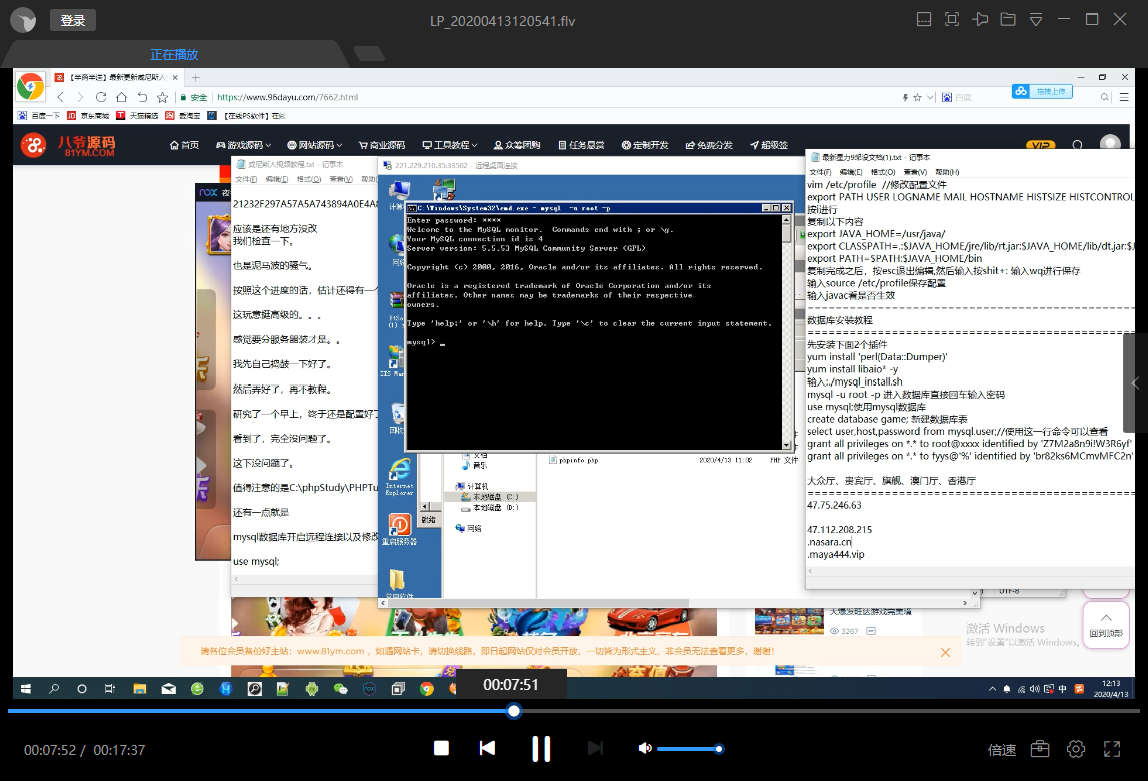Open the 众筹团购 menu item

click(517, 145)
